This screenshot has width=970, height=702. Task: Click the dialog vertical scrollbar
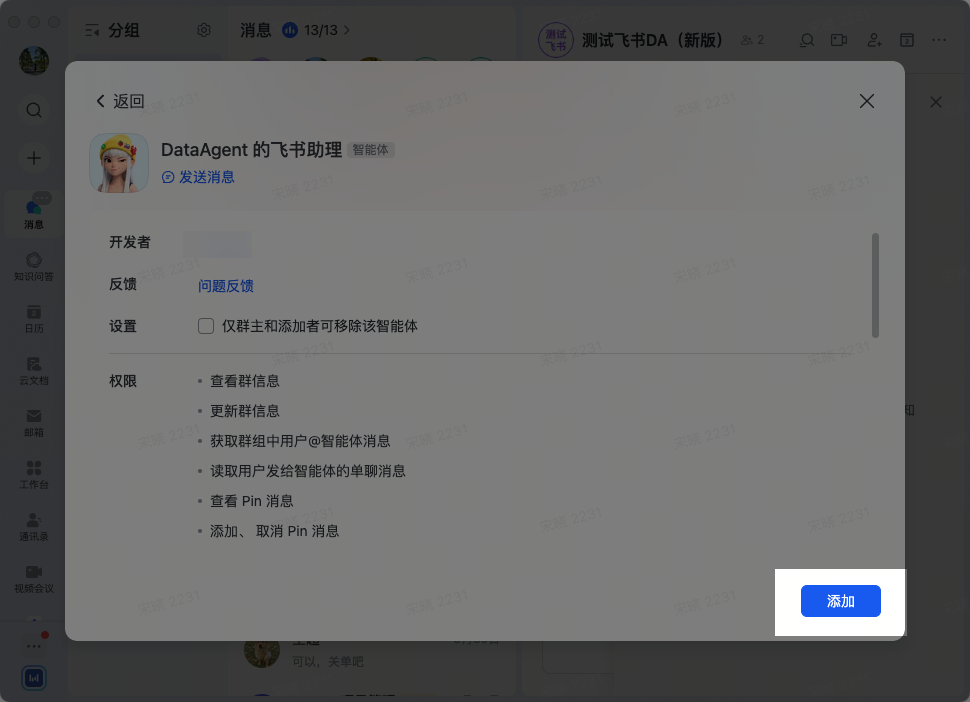[x=875, y=285]
